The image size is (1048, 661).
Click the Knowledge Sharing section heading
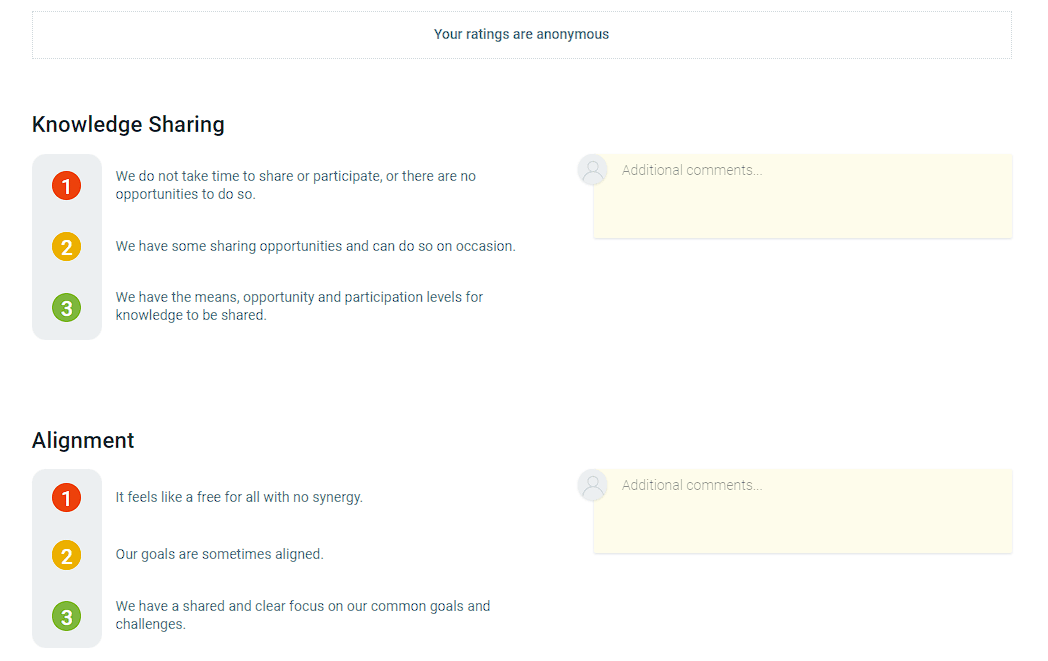[x=128, y=124]
